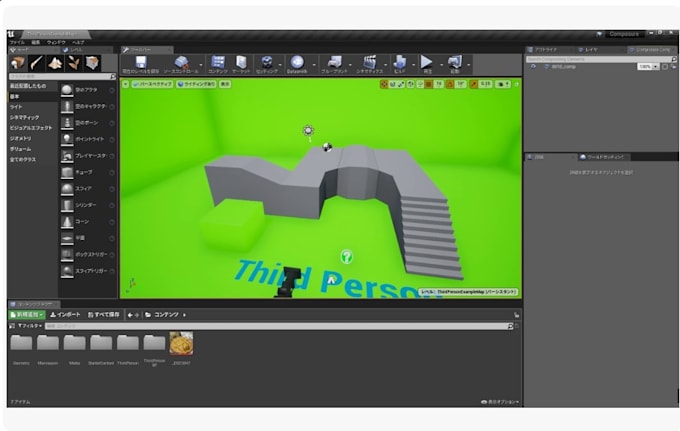
Task: Open the Content browser toolbar icon
Action: 218,62
